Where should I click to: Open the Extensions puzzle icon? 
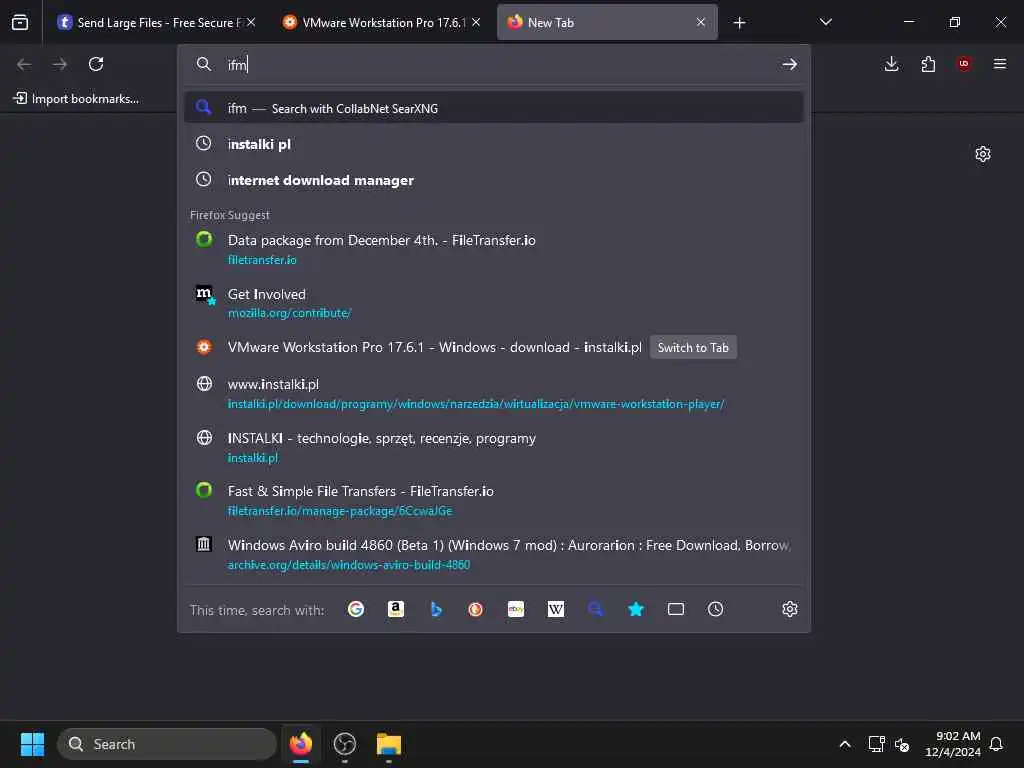928,64
